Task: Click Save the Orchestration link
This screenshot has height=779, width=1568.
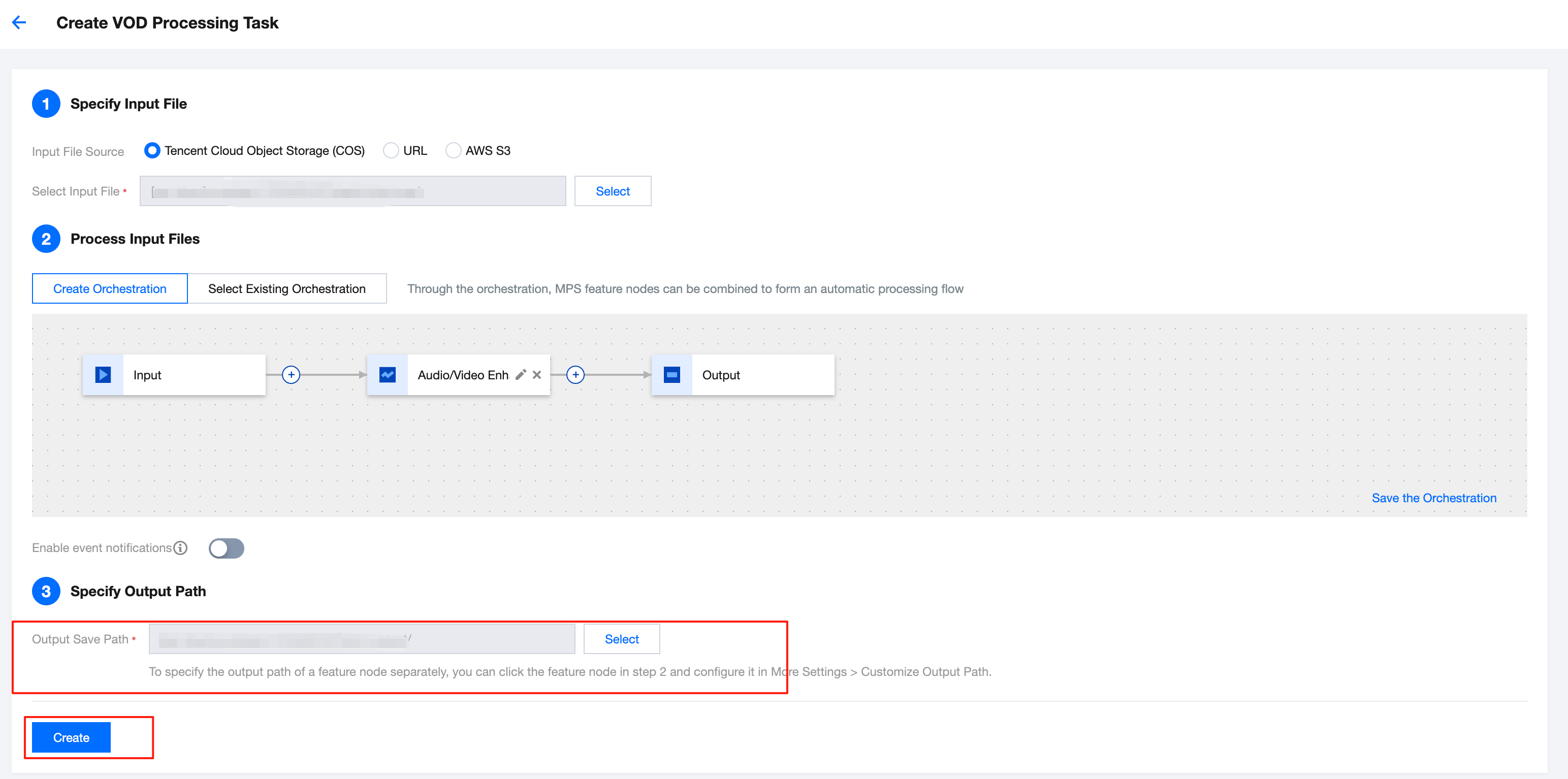Action: point(1433,498)
